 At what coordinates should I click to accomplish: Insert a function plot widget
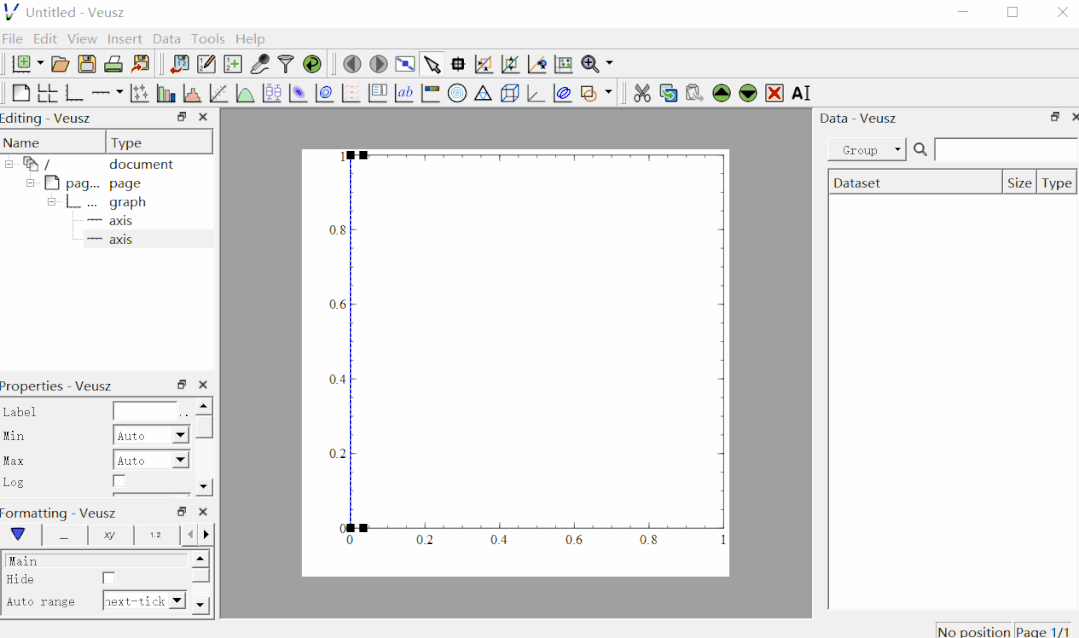(x=245, y=92)
